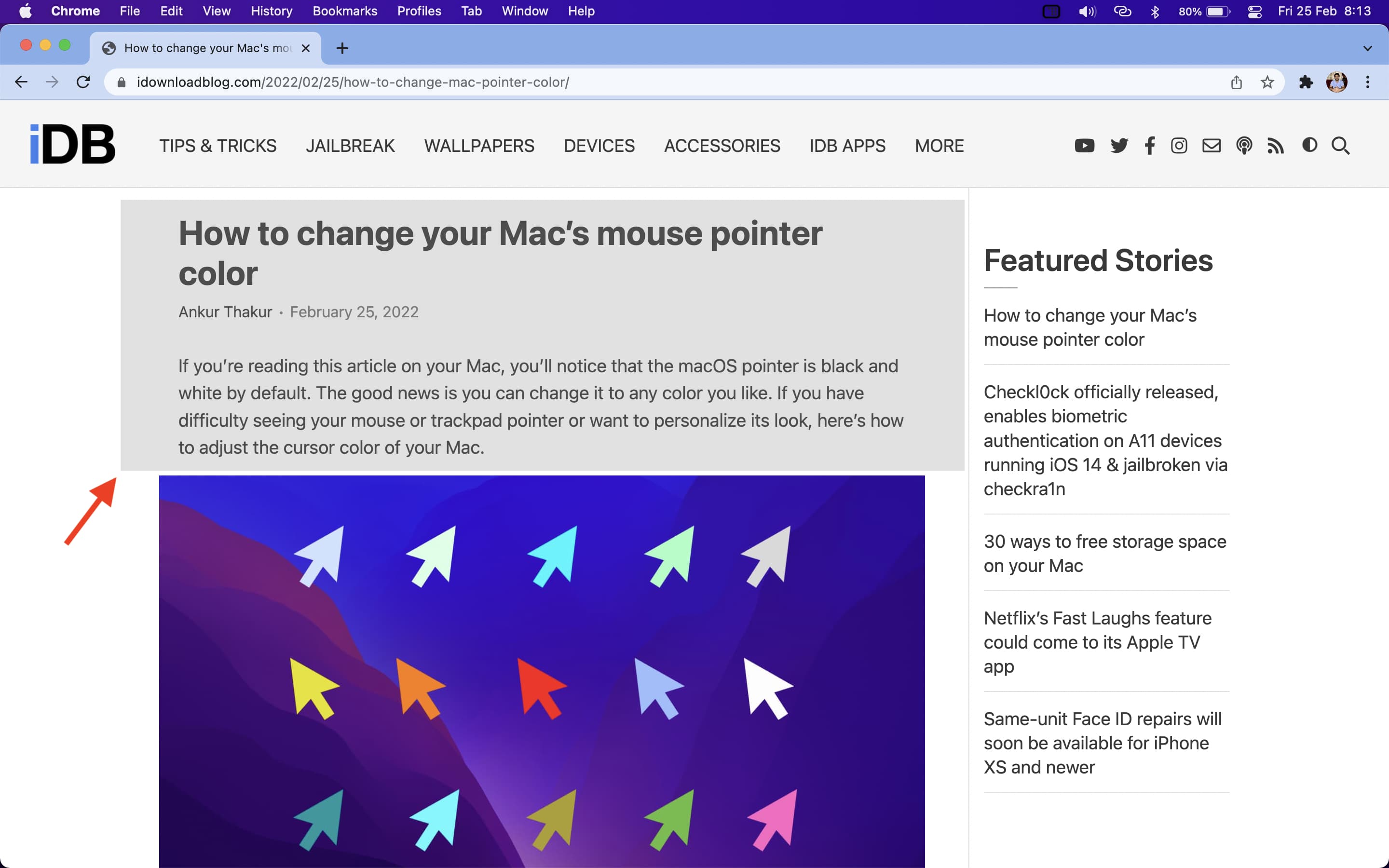Image resolution: width=1389 pixels, height=868 pixels.
Task: Open iDB Facebook page icon
Action: tap(1150, 146)
